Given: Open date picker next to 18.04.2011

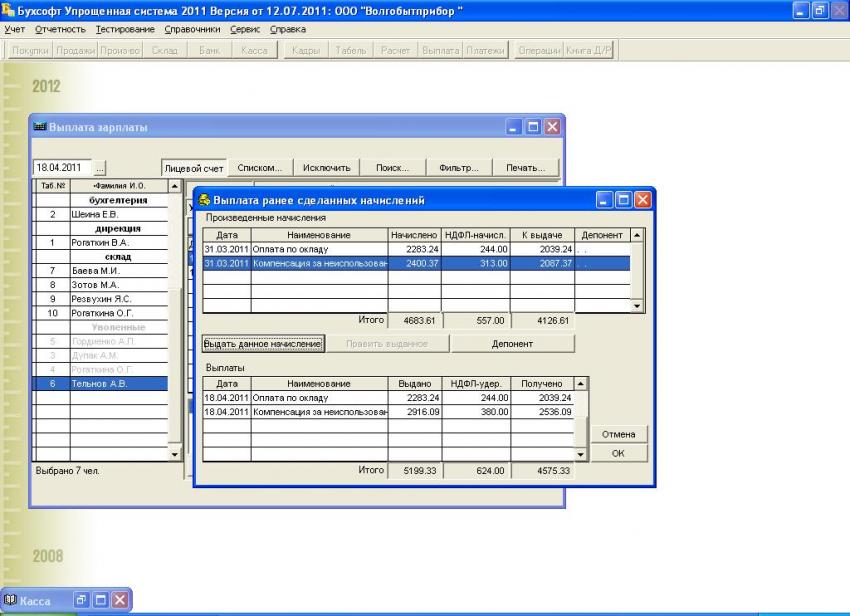Looking at the screenshot, I should [x=100, y=168].
